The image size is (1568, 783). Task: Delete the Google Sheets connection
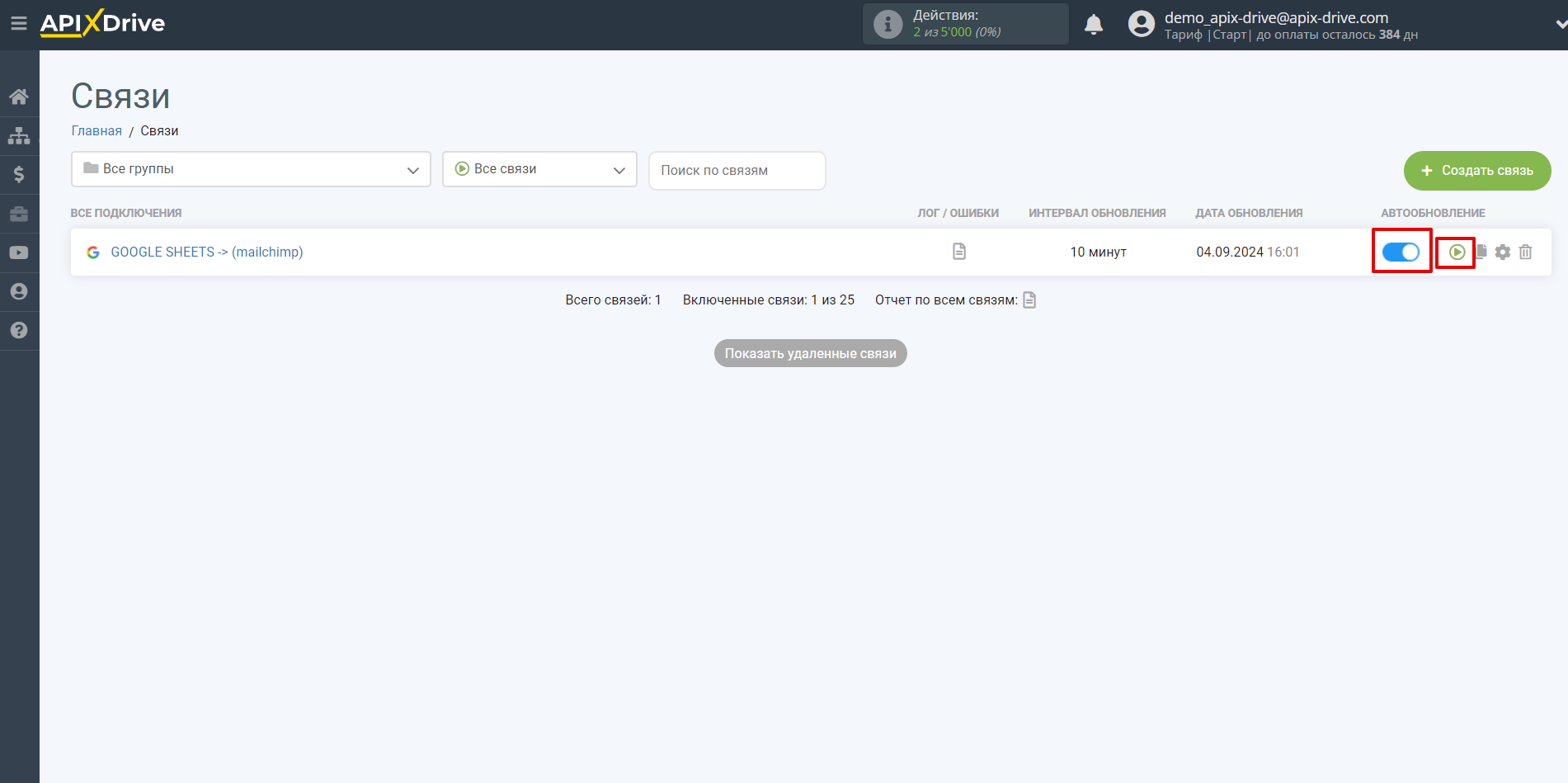[x=1526, y=252]
